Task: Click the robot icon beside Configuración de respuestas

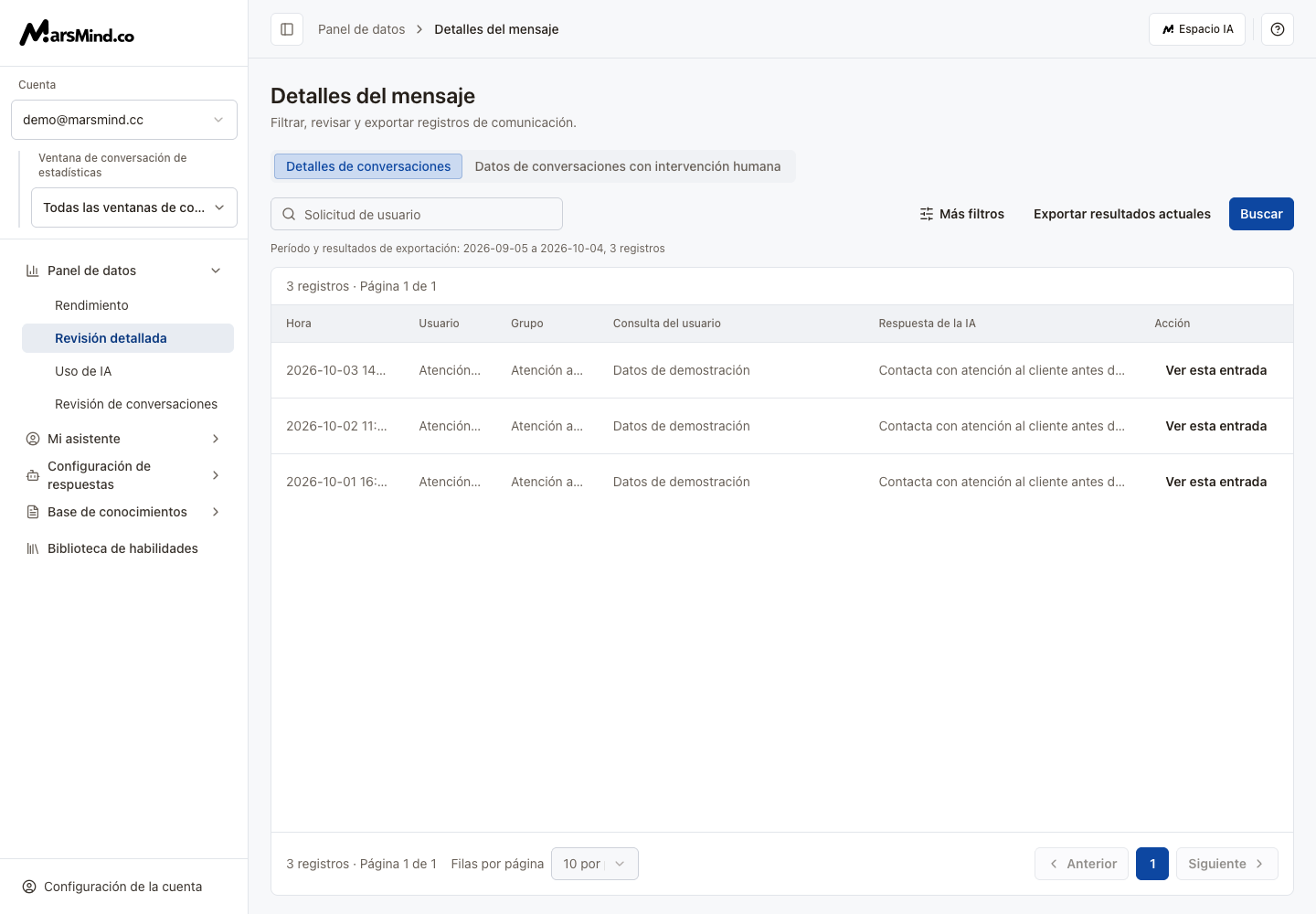Action: point(33,475)
